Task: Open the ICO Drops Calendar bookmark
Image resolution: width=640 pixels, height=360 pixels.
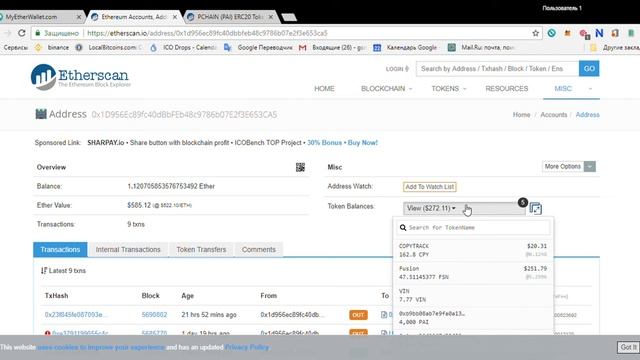Action: (183, 47)
